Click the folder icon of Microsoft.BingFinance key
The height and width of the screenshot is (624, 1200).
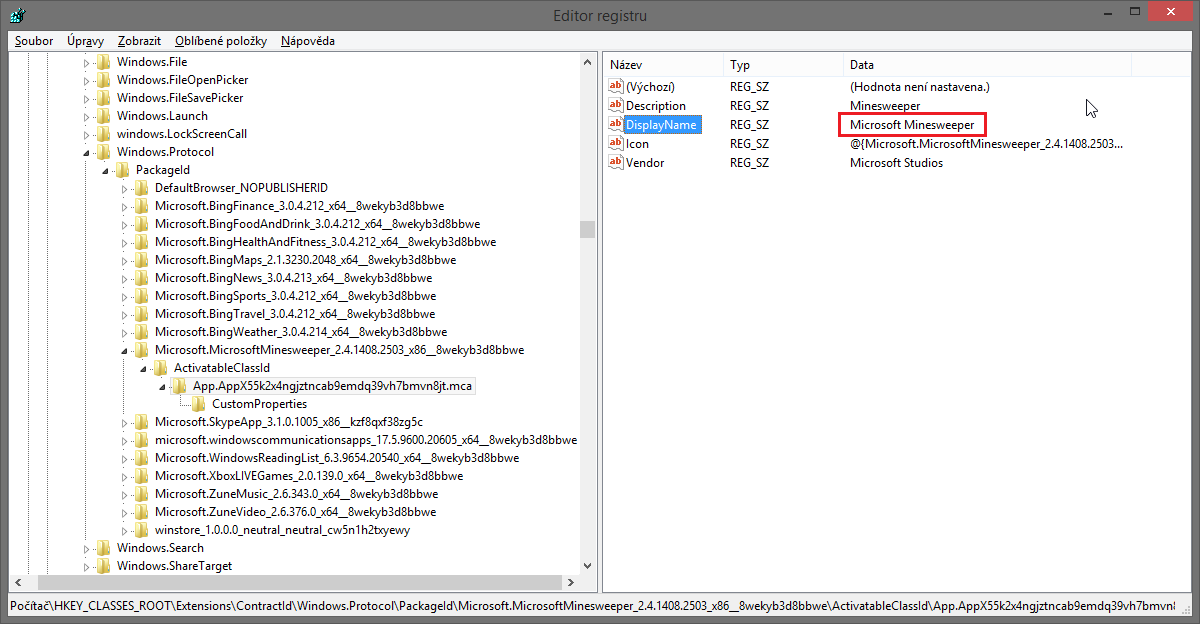[x=141, y=206]
